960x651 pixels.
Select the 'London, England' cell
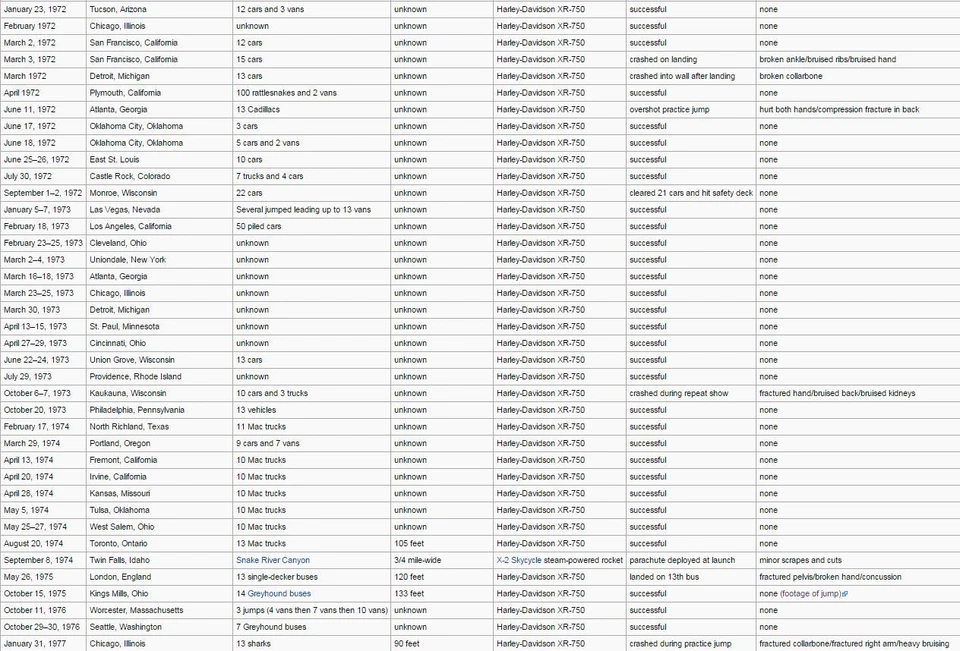tap(159, 577)
